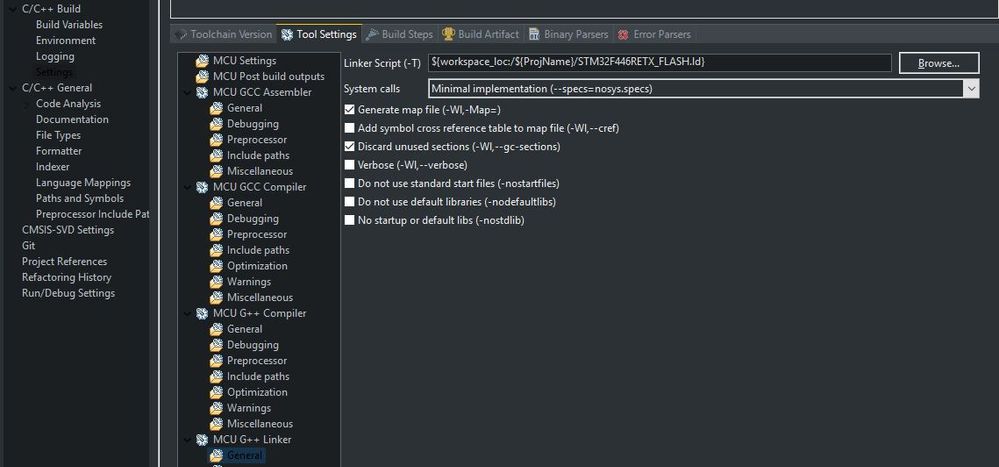The image size is (999, 467).
Task: Select the Tool Settings tab
Action: [319, 34]
